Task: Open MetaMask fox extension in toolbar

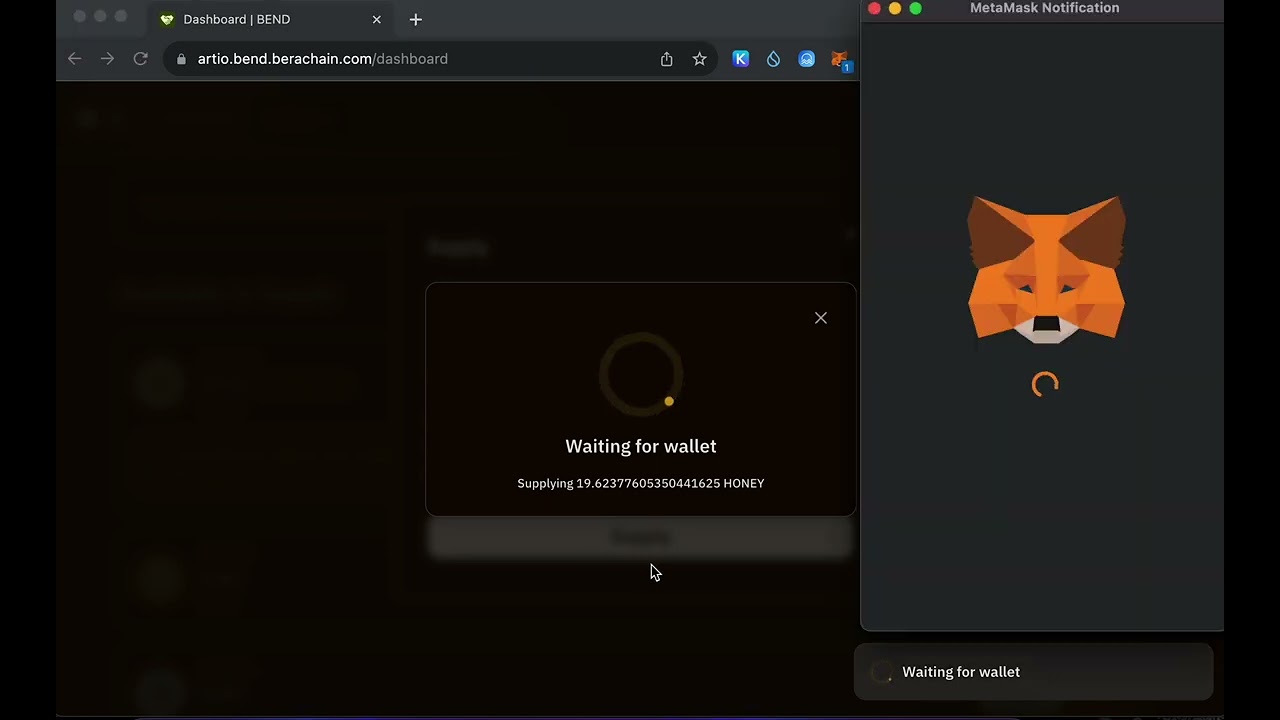Action: tap(840, 60)
